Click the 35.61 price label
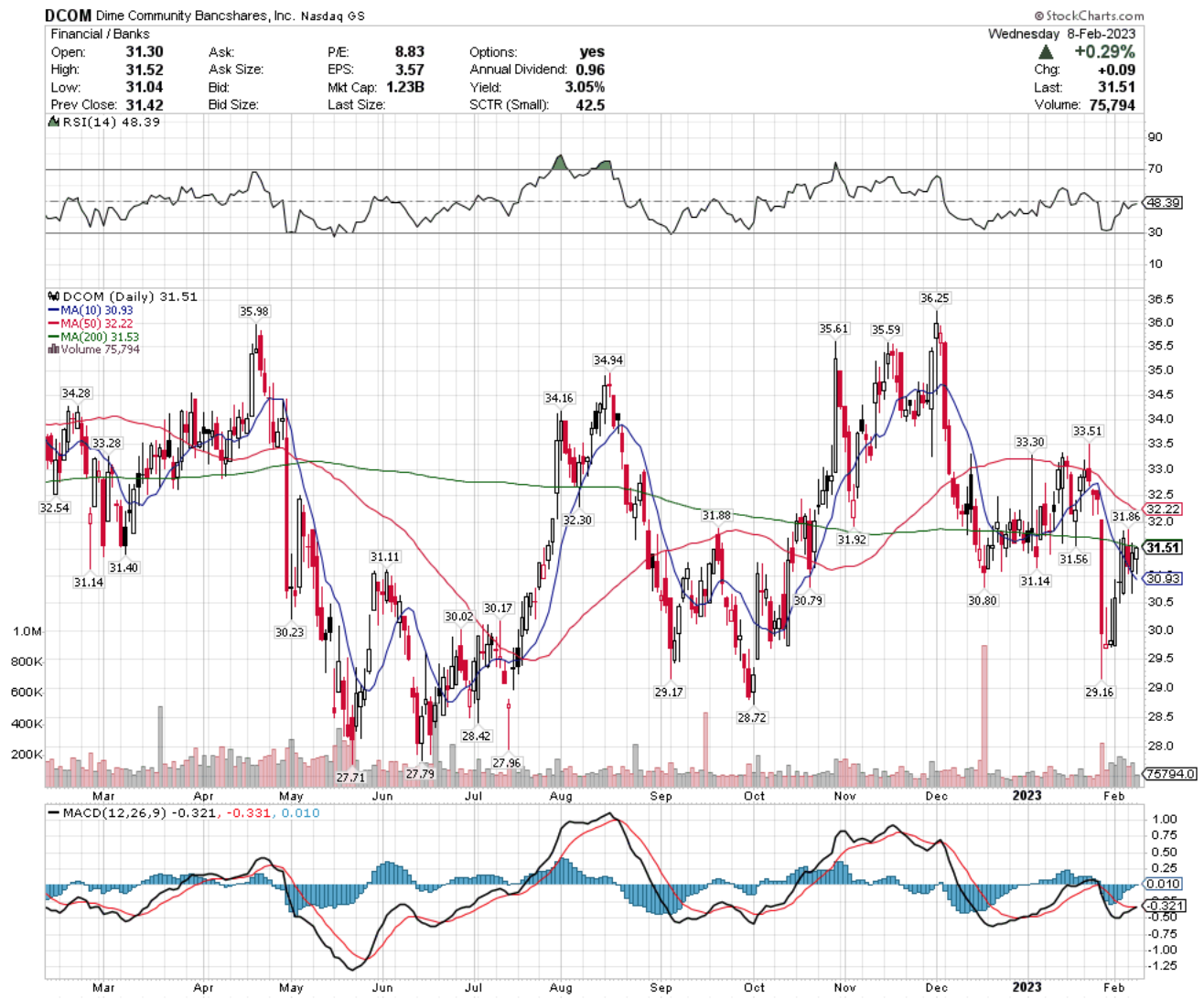 pyautogui.click(x=833, y=329)
